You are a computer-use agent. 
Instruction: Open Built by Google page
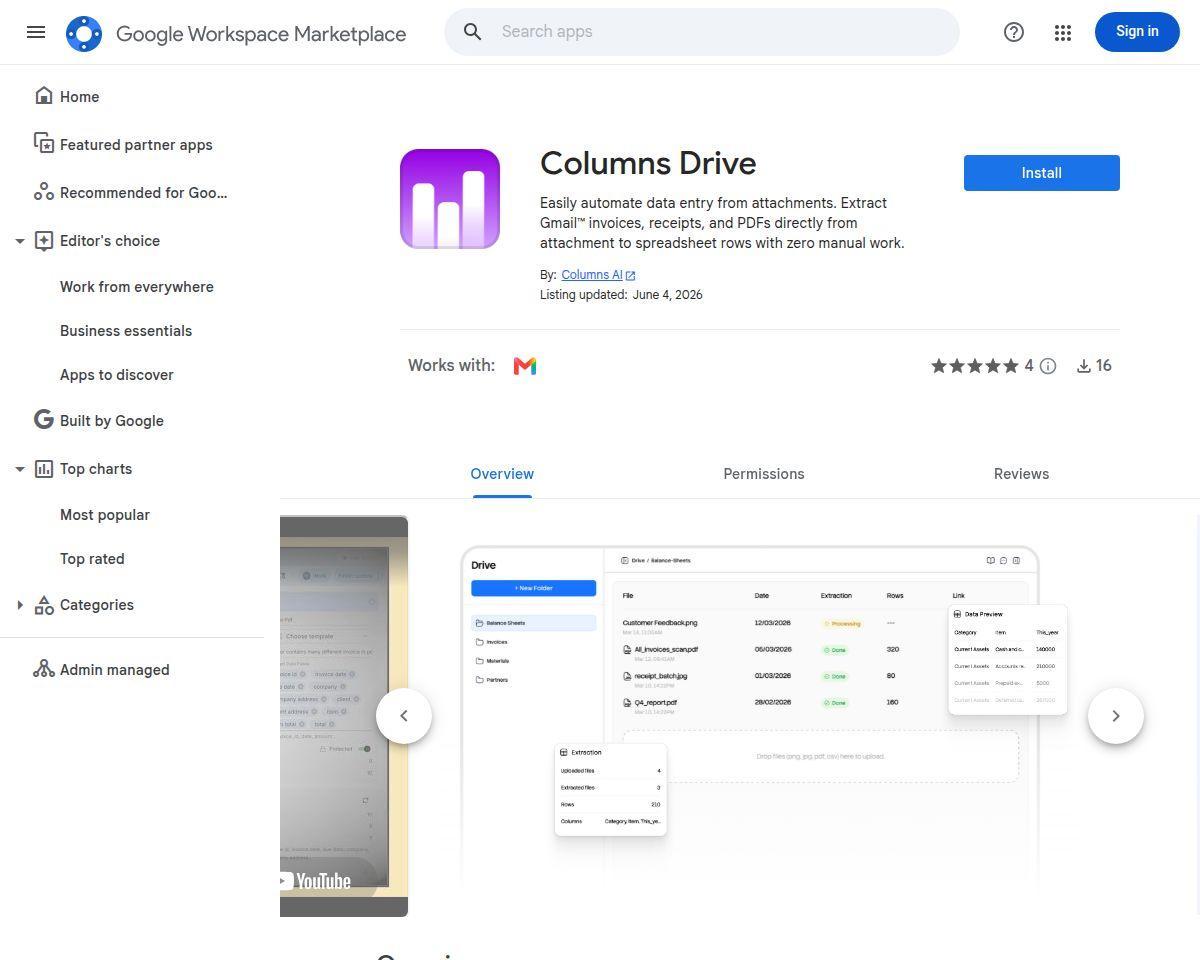click(112, 421)
